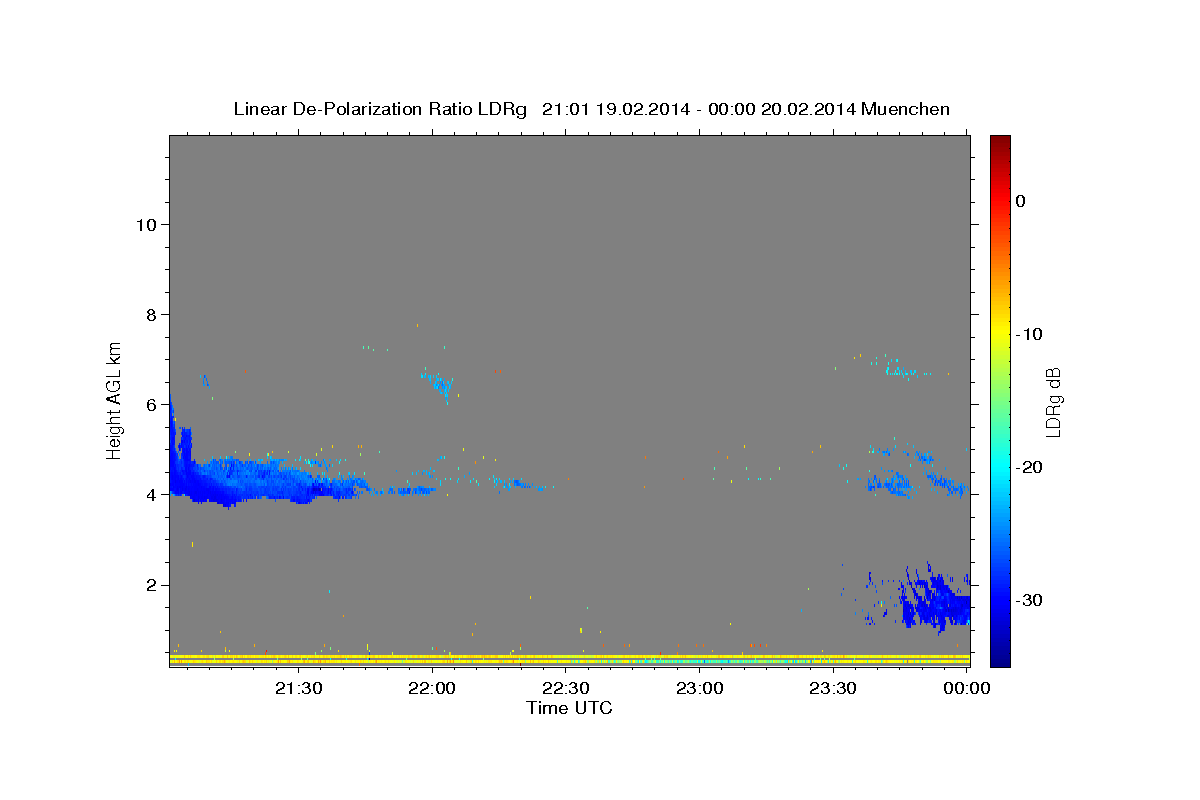Click the 'Height AGL km' axis label
This screenshot has height=800, width=1200.
(115, 399)
